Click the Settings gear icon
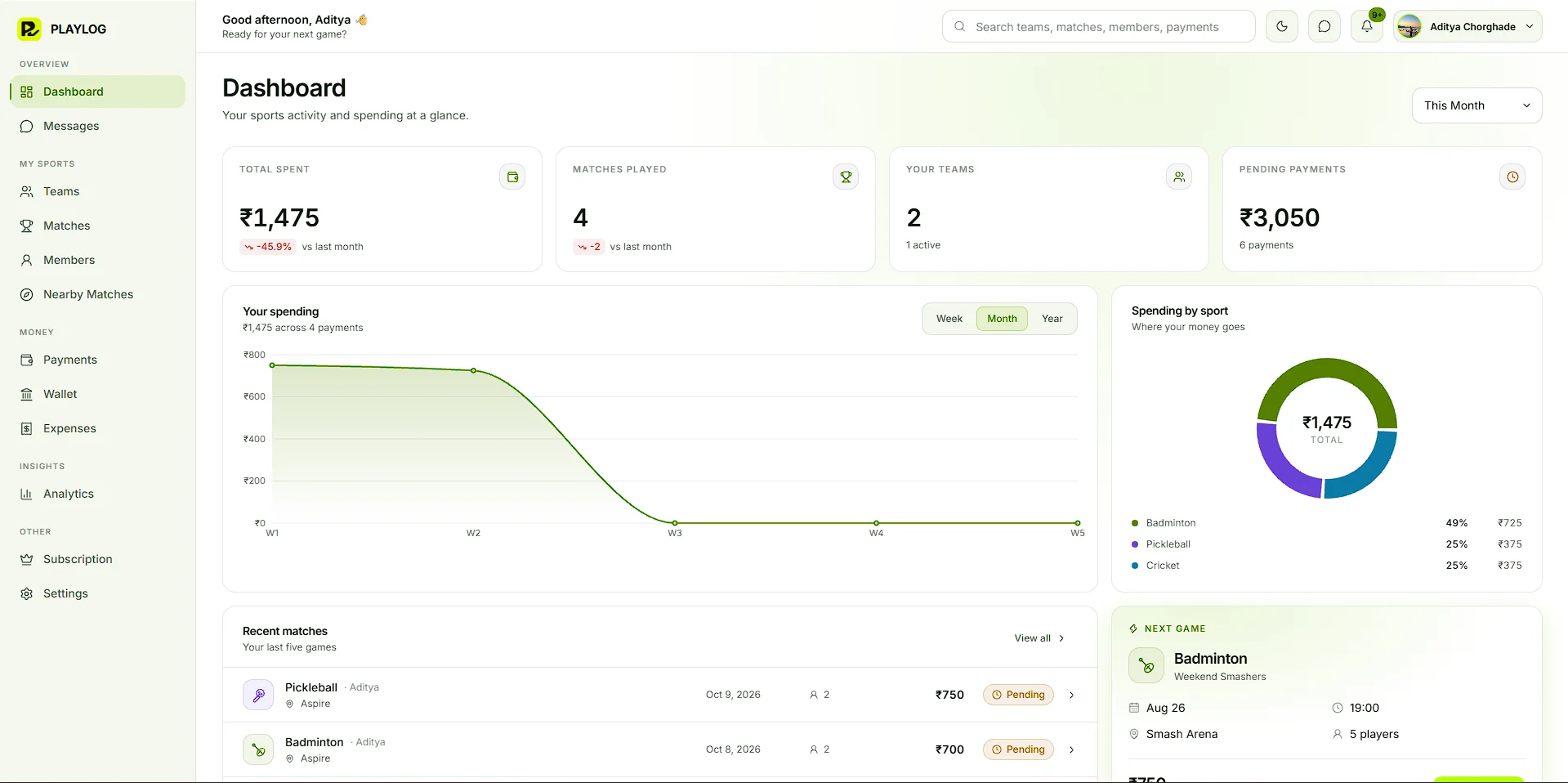The image size is (1568, 783). (x=27, y=593)
